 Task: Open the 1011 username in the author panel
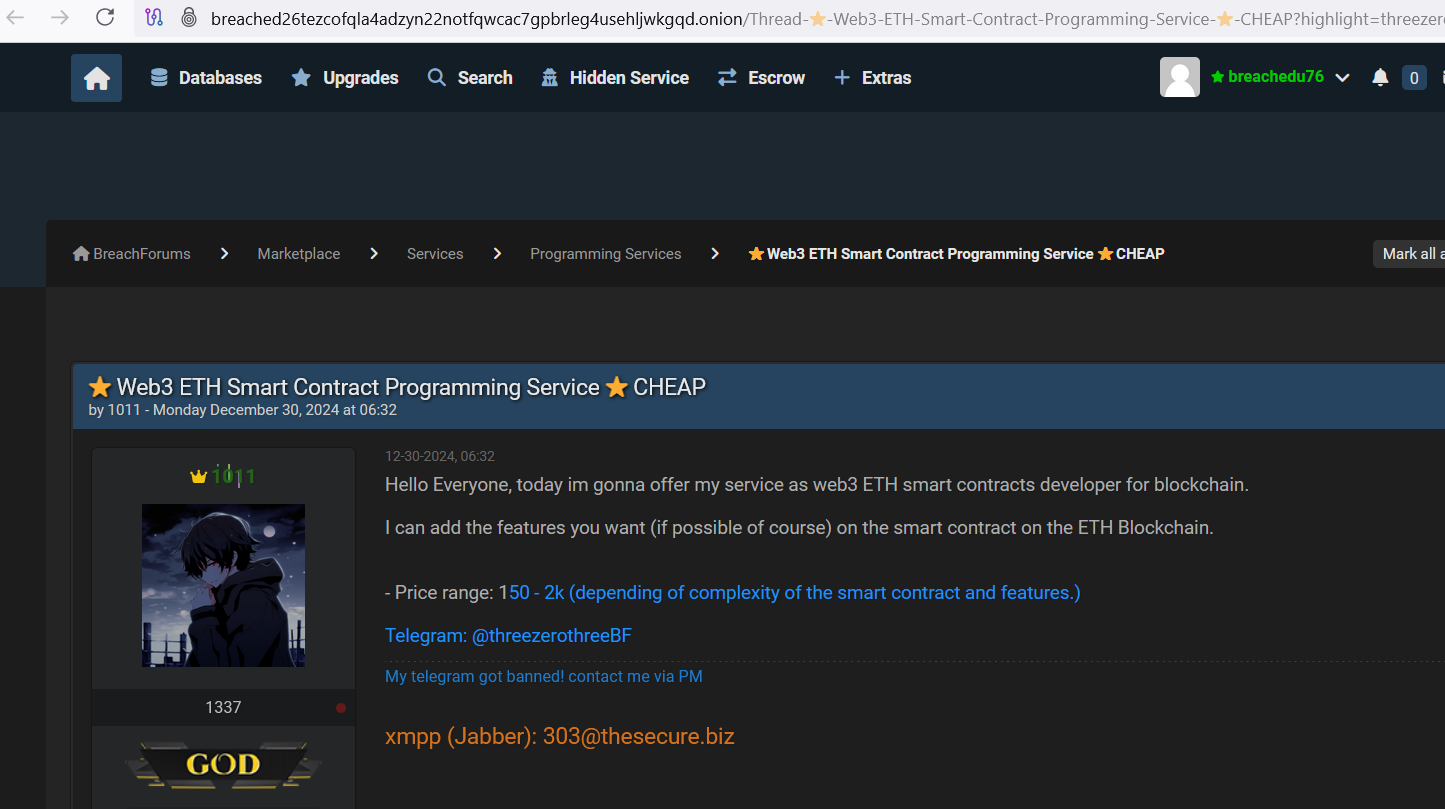(x=233, y=476)
